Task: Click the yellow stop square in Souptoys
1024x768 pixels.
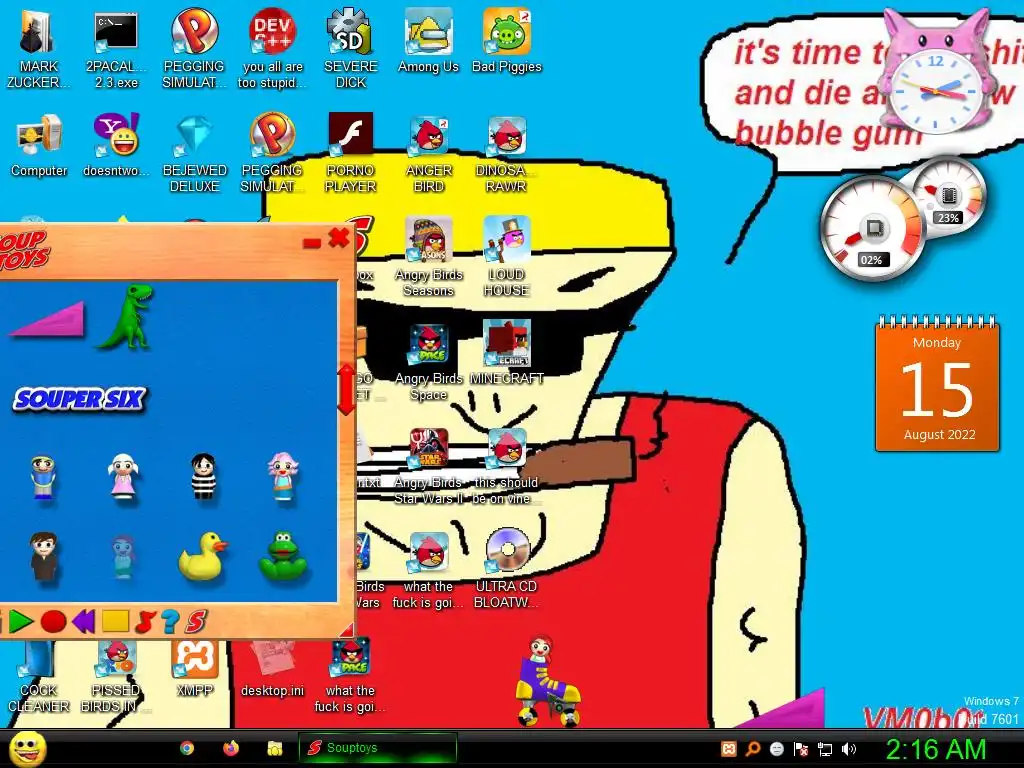Action: [116, 621]
